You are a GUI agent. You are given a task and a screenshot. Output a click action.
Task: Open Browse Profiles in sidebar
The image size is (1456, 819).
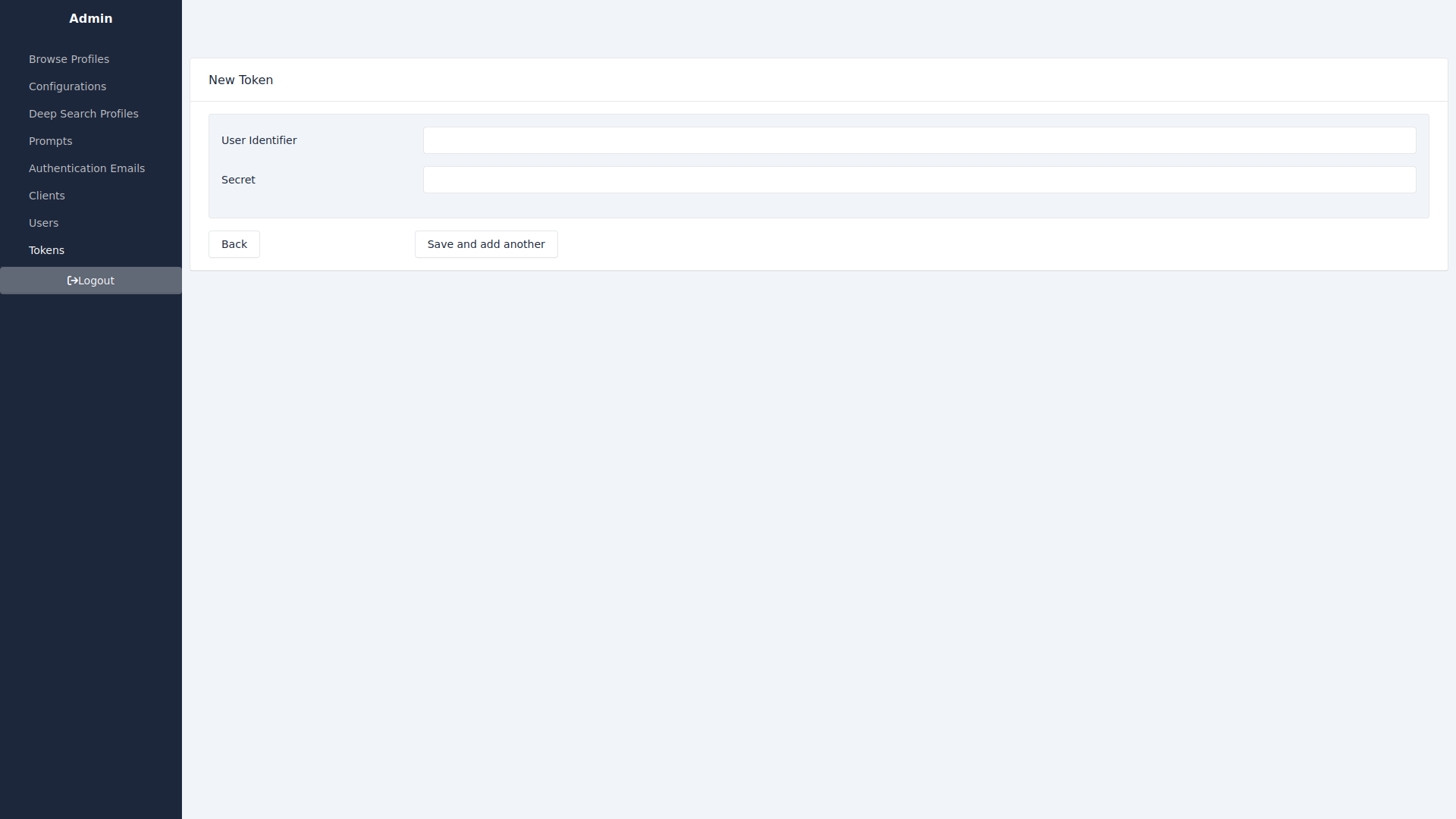[x=69, y=59]
